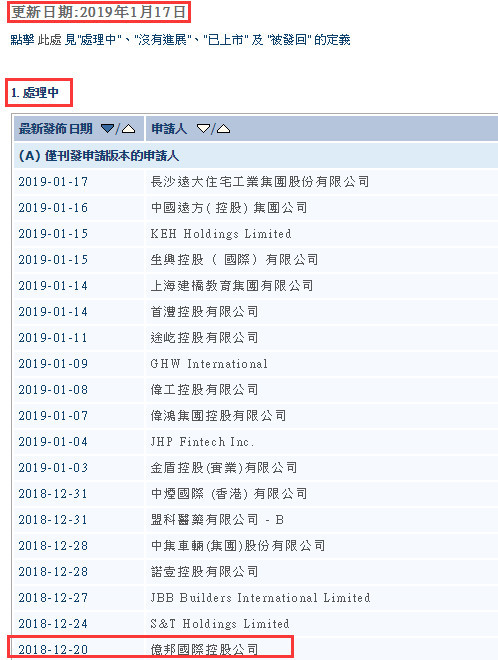
Task: Open applicant 首灃控股有限公司
Action: click(x=204, y=311)
